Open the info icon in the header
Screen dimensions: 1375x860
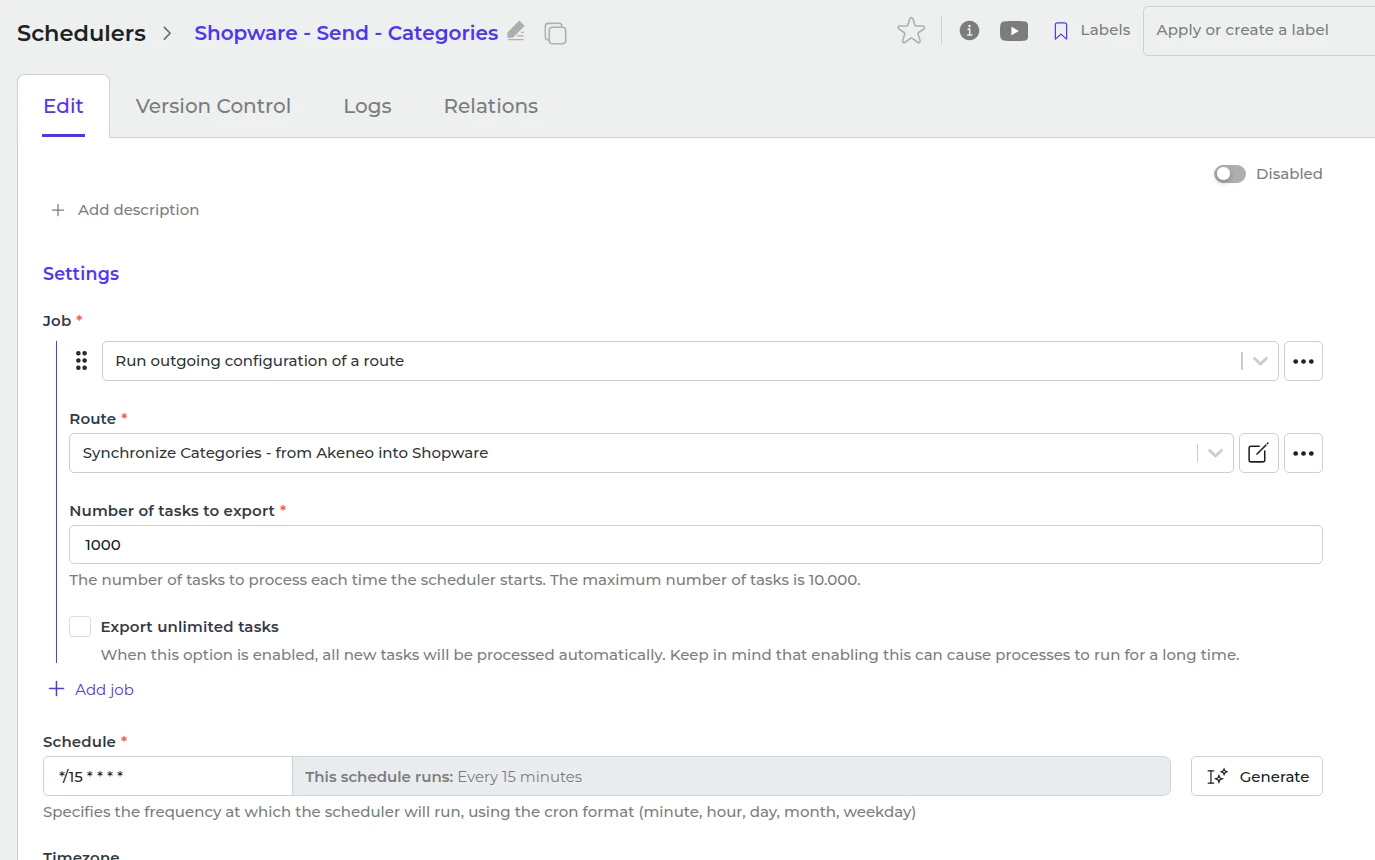point(969,31)
